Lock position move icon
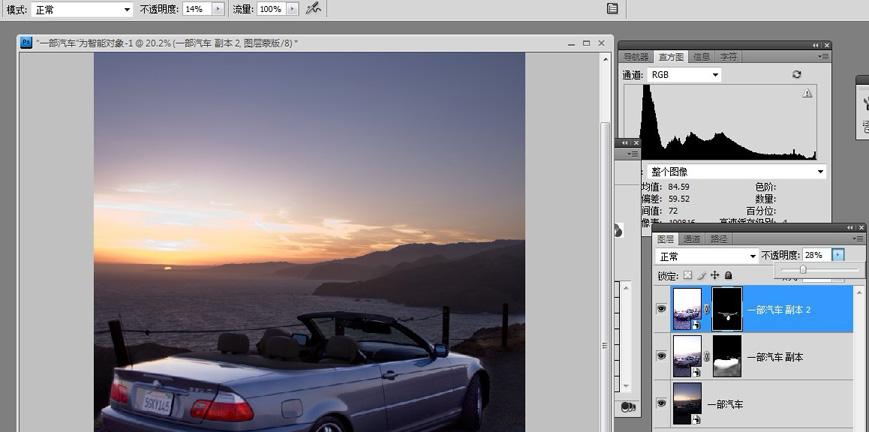869x432 pixels. coord(715,275)
